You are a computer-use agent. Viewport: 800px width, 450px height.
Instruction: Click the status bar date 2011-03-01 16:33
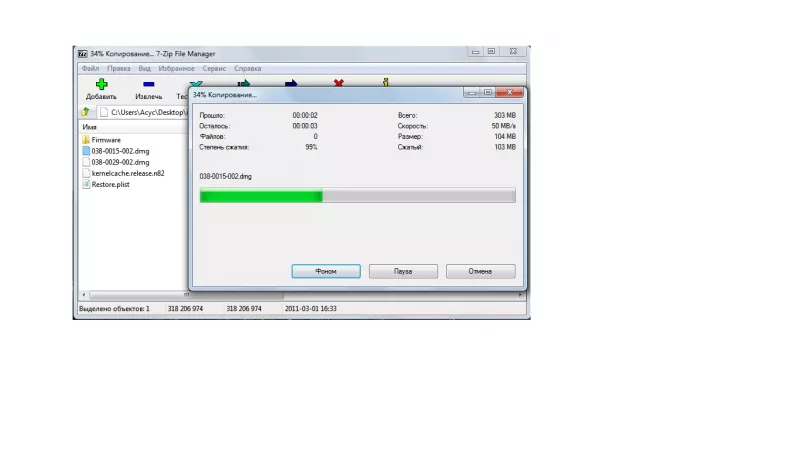(311, 309)
